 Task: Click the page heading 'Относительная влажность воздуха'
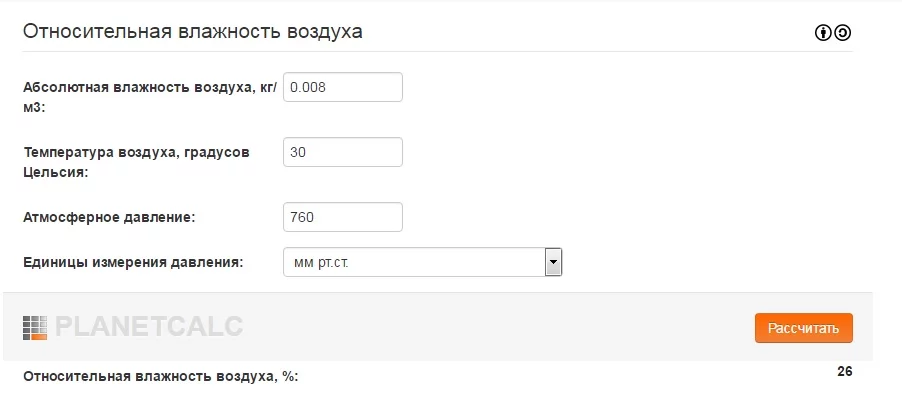pos(192,31)
